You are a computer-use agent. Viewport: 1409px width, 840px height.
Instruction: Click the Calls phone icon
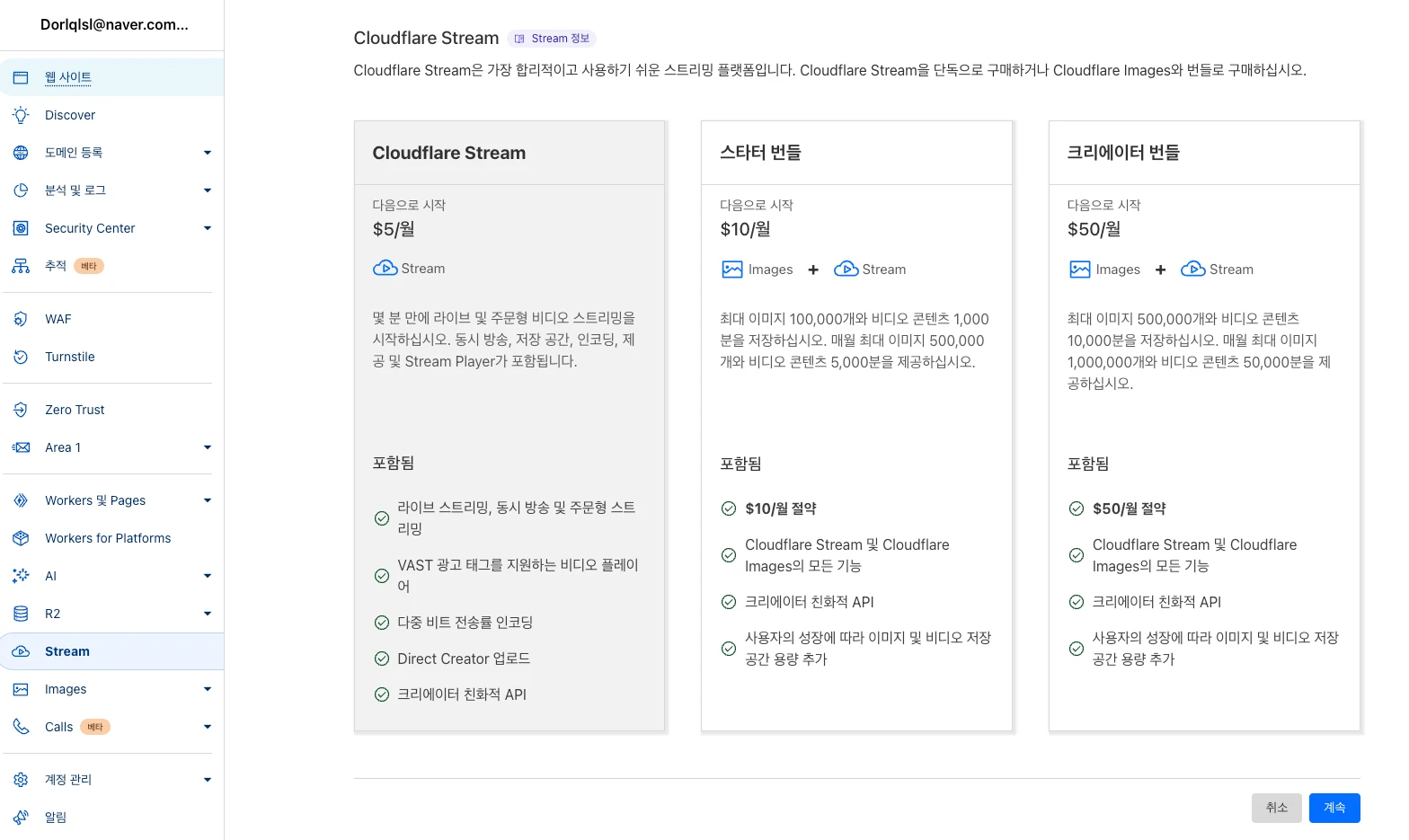coord(21,727)
